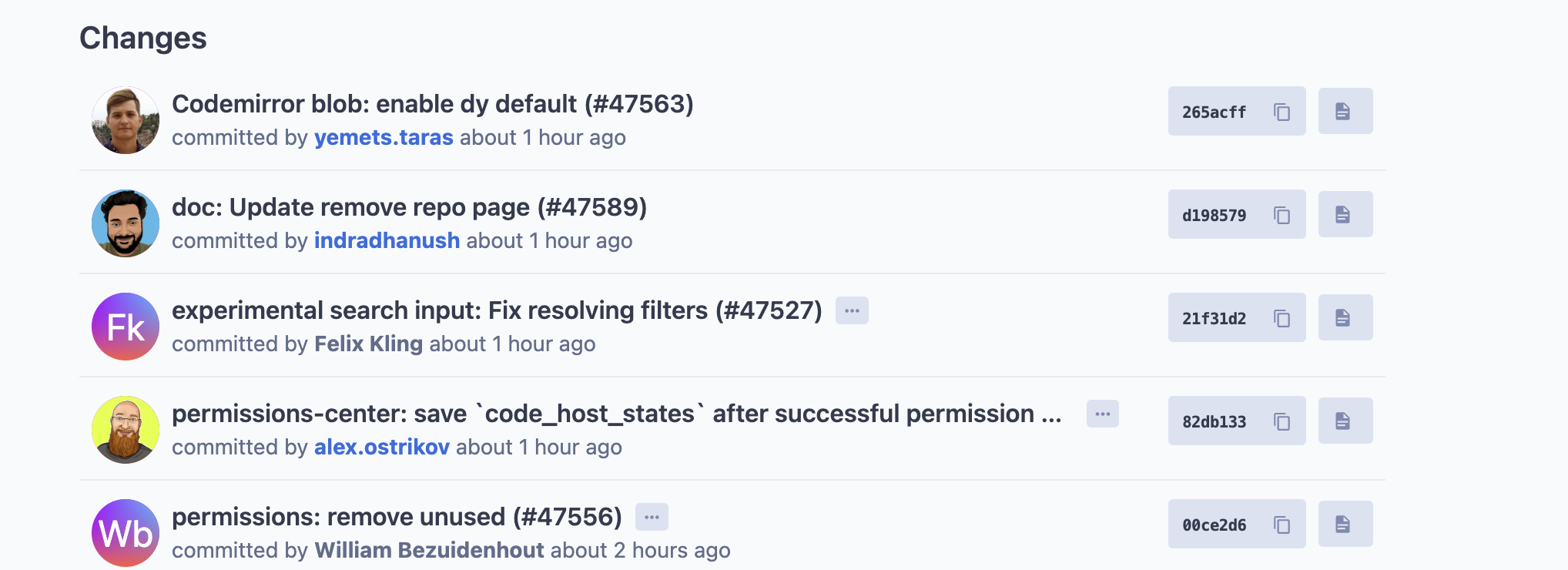The width and height of the screenshot is (1568, 570).
Task: Click William Bezuidenhout's Wb avatar
Action: [x=125, y=531]
